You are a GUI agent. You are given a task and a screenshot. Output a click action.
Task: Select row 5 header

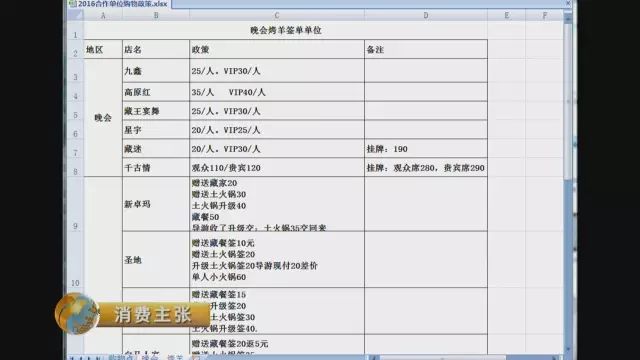click(76, 111)
